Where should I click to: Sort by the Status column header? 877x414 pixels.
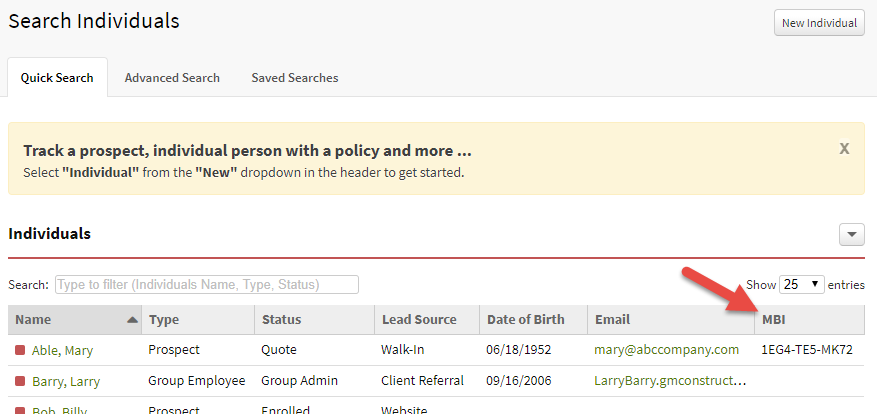314,319
